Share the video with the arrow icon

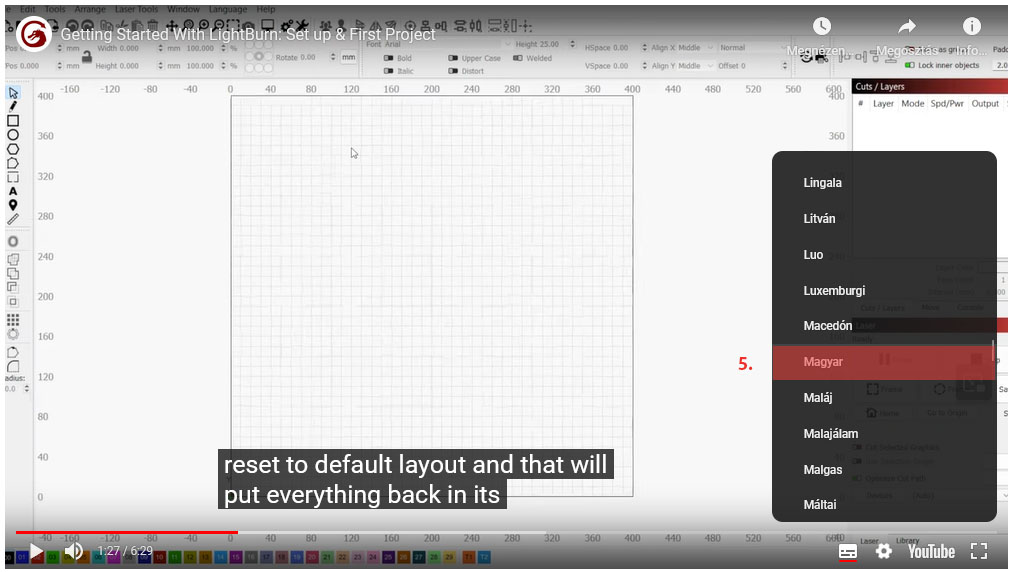[907, 26]
